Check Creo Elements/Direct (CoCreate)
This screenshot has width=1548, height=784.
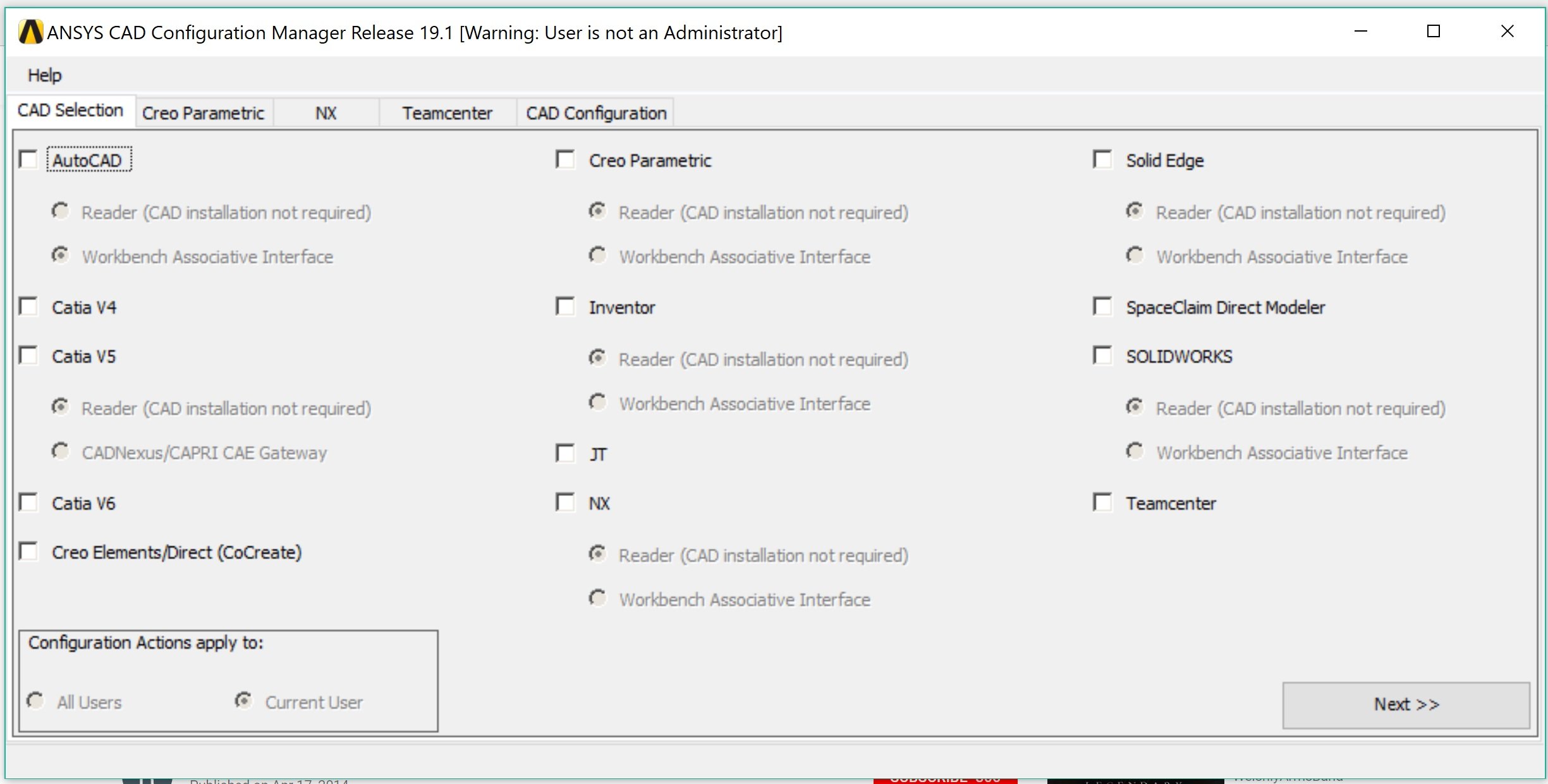[28, 552]
